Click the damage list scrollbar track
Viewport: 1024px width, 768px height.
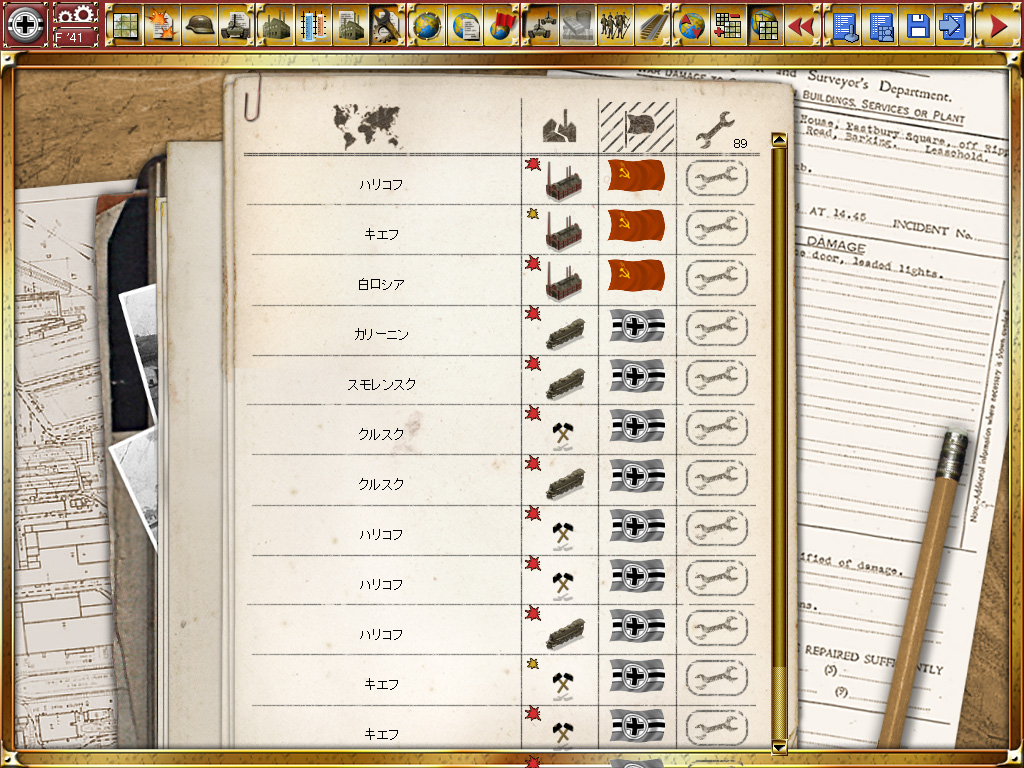click(779, 443)
